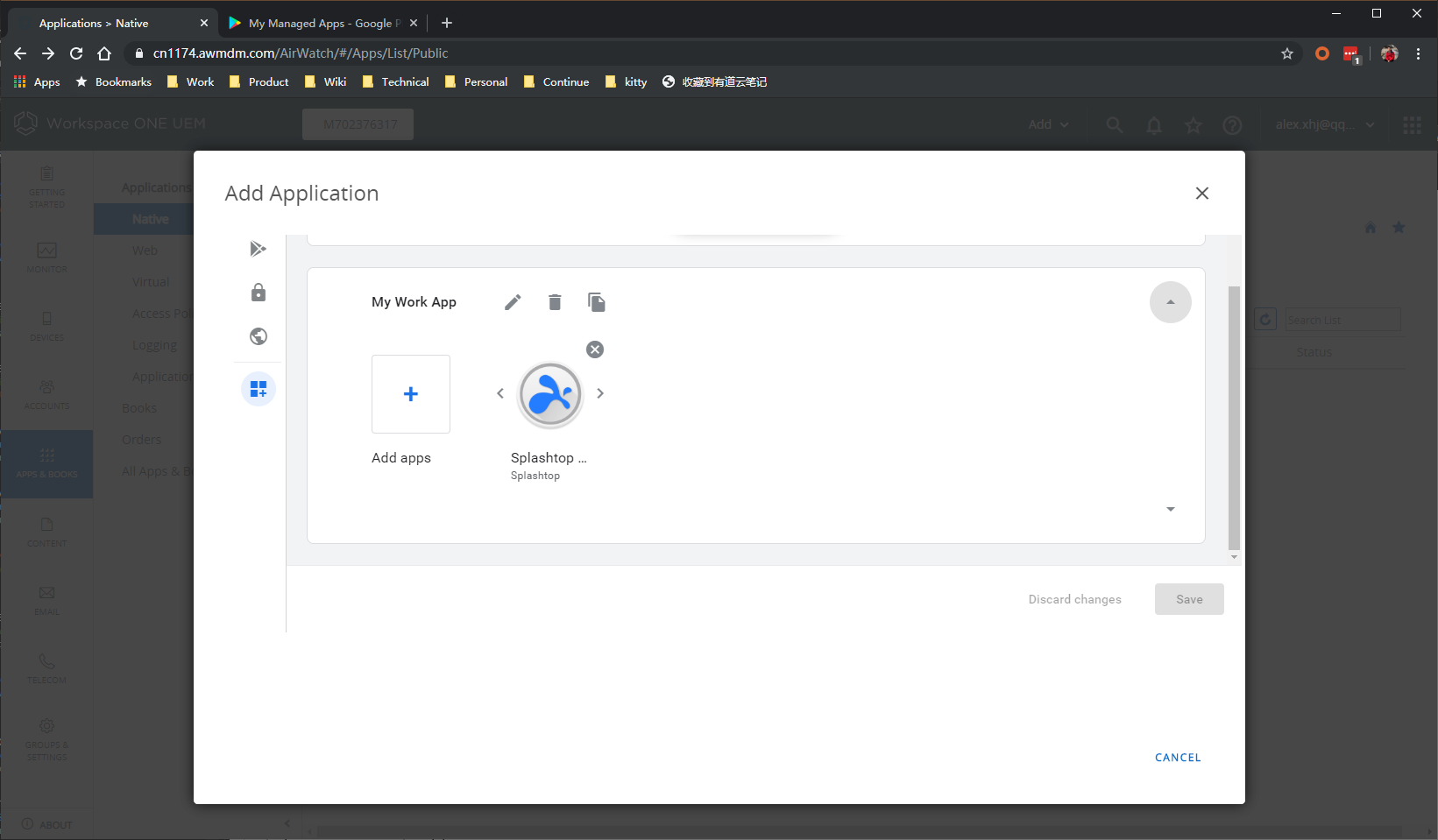Open the Bookmarks folder in bookmarks bar
Viewport: 1438px width, 840px height.
point(114,81)
